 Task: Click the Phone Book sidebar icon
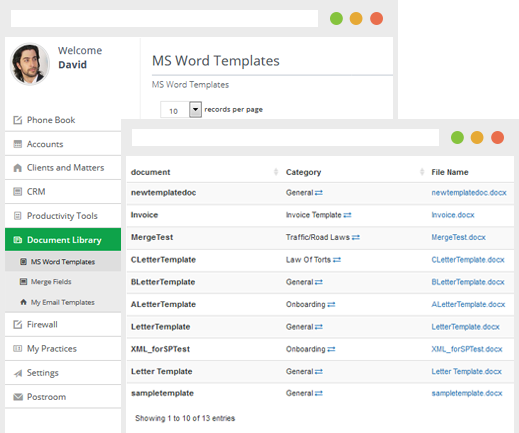17,120
